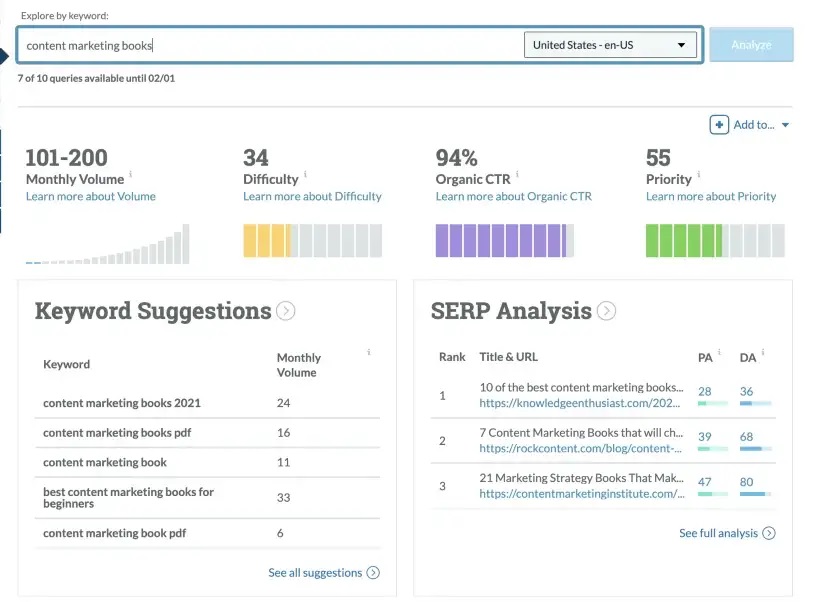Image resolution: width=828 pixels, height=602 pixels.
Task: Open the knowledgeenthusiast.com result URL
Action: 579,403
